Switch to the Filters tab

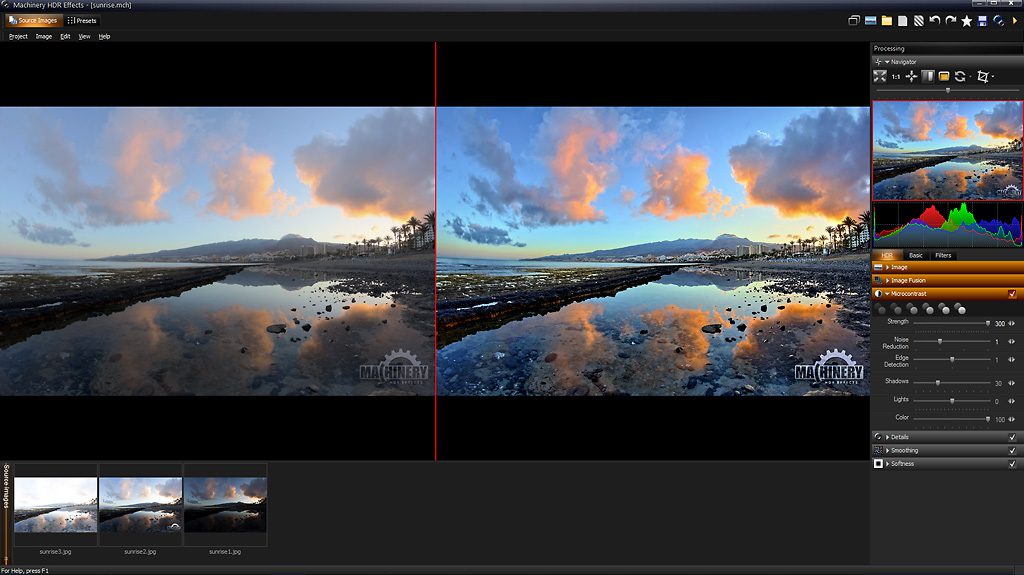[x=943, y=256]
